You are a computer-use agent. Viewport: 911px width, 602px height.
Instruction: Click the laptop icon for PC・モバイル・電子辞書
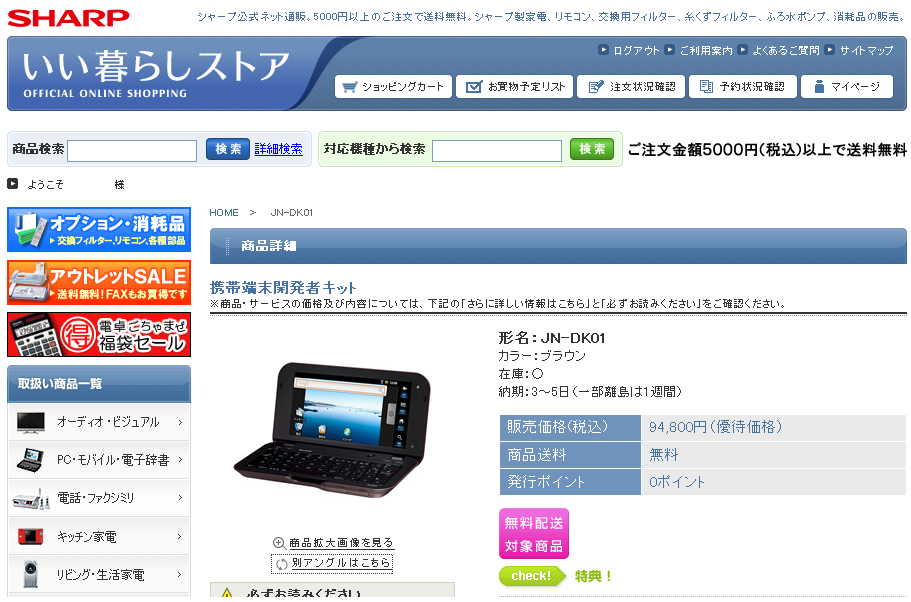pyautogui.click(x=31, y=460)
